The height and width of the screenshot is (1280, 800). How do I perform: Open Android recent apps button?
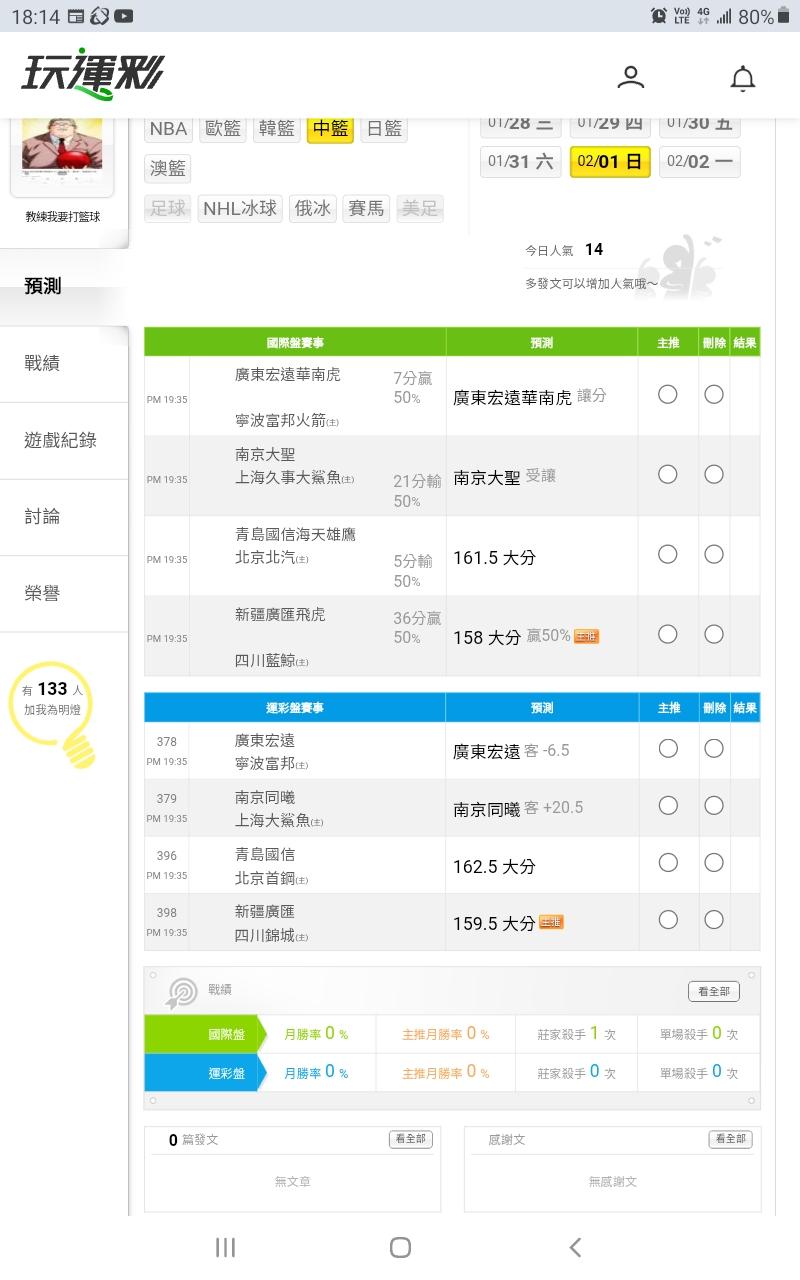click(x=225, y=1247)
